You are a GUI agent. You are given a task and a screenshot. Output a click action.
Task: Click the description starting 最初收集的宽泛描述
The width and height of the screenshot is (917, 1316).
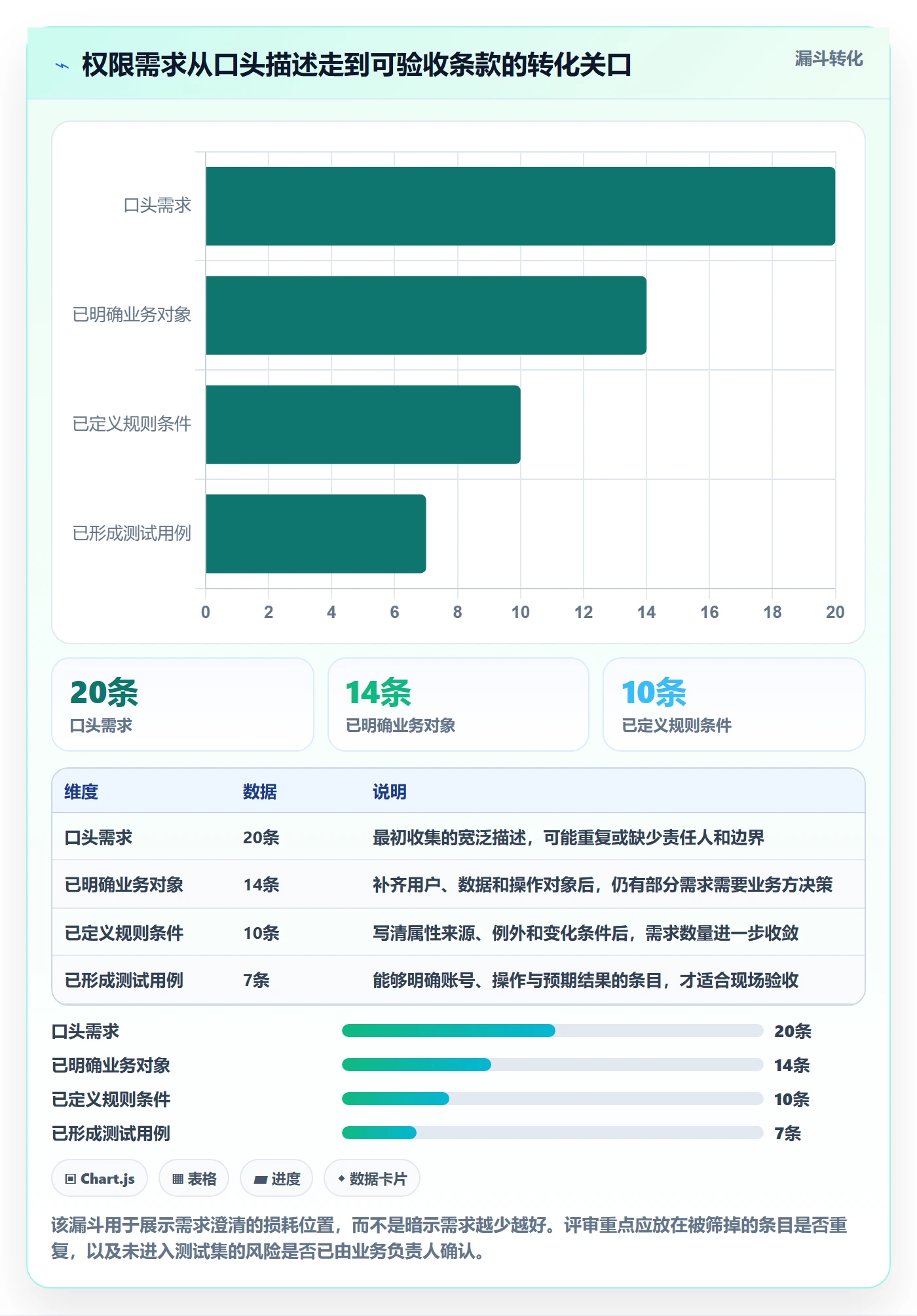569,837
